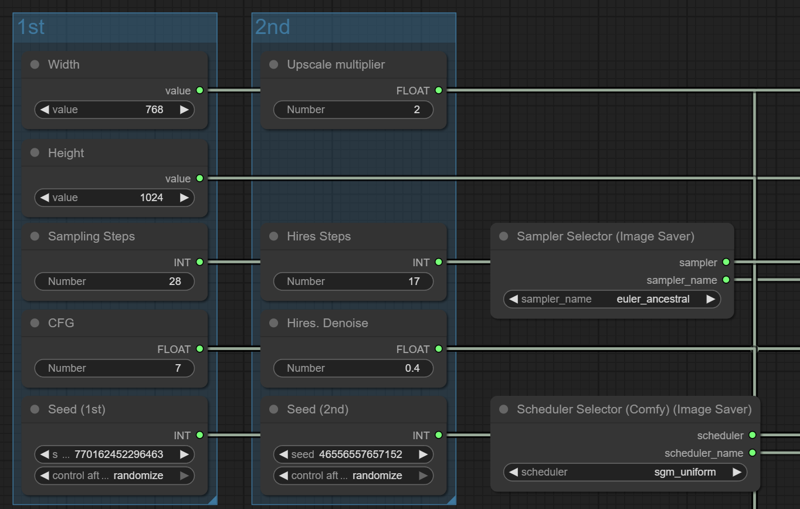Previous control after generate option in Seed (2nd)

(x=284, y=476)
